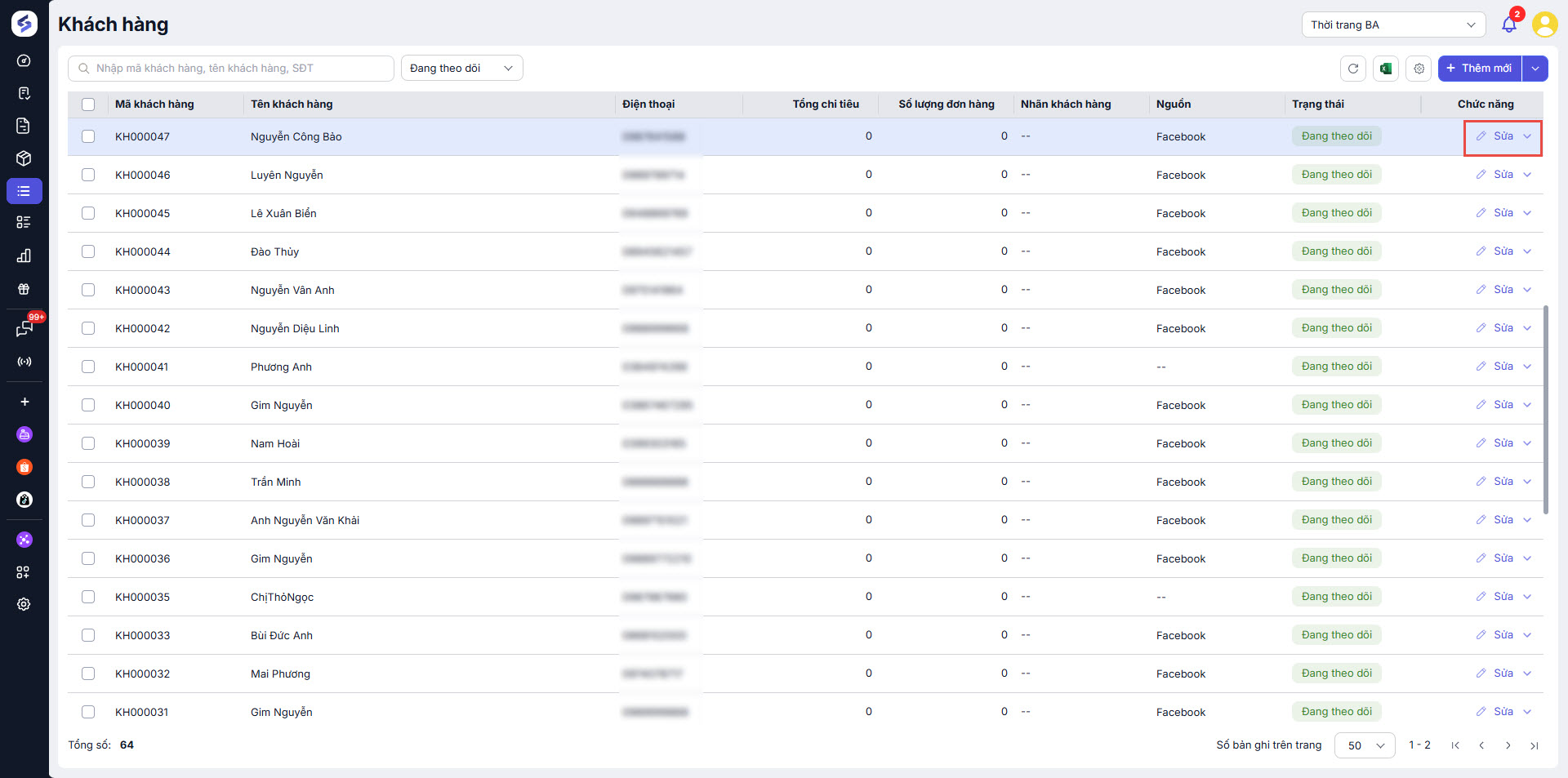Viewport: 1568px width, 778px height.
Task: Click the "Thêm mới" button
Action: (x=1479, y=69)
